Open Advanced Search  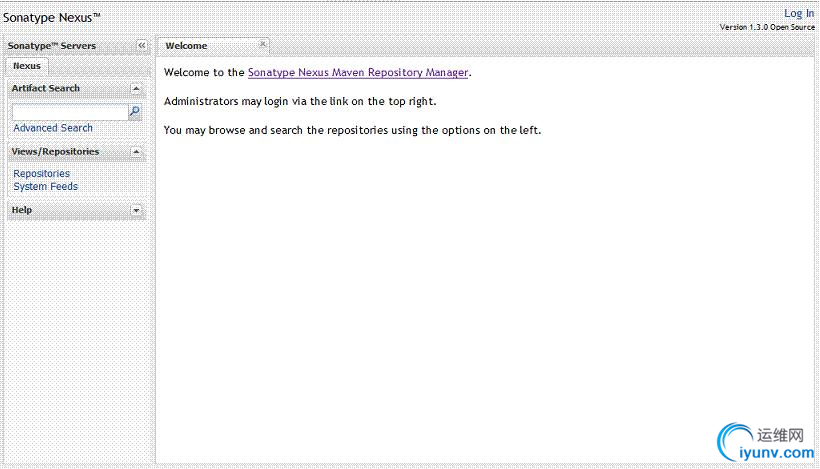[x=53, y=128]
